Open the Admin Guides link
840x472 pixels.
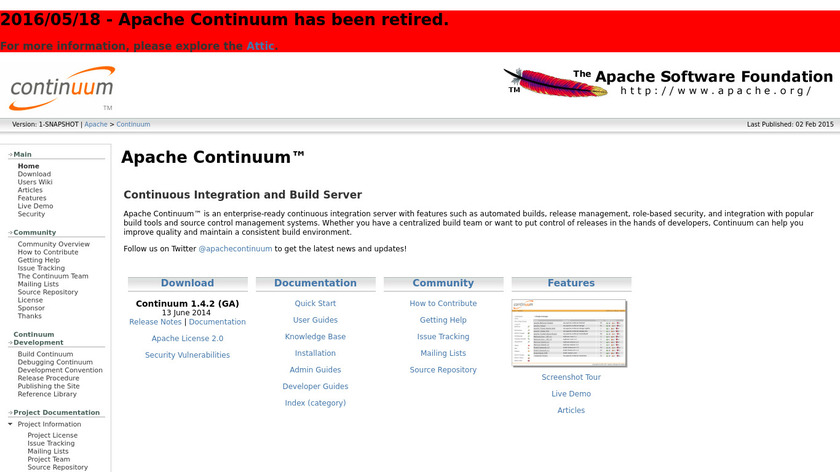[x=315, y=370]
